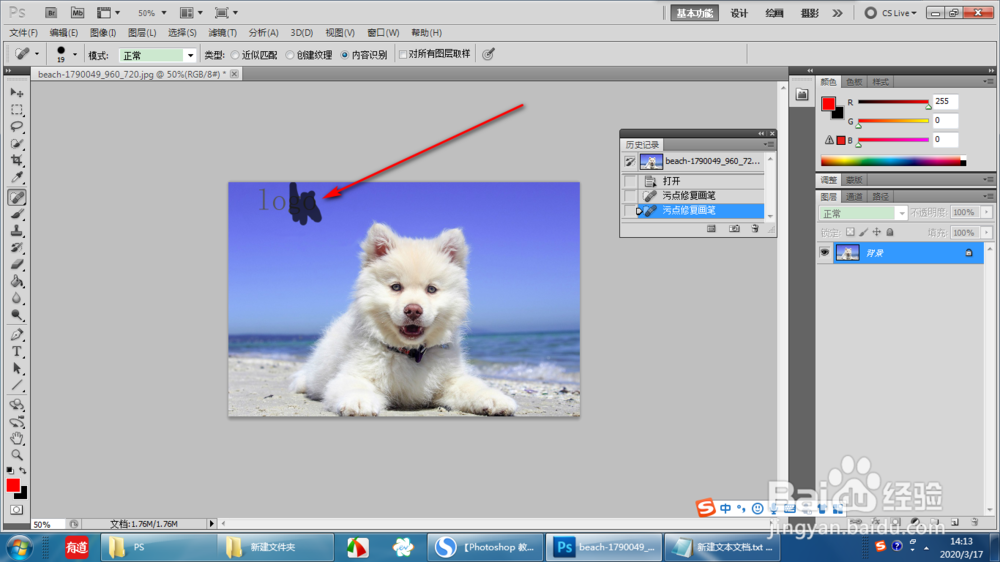Toggle Quick Mask mode
Image resolution: width=1000 pixels, height=562 pixels.
coord(17,510)
